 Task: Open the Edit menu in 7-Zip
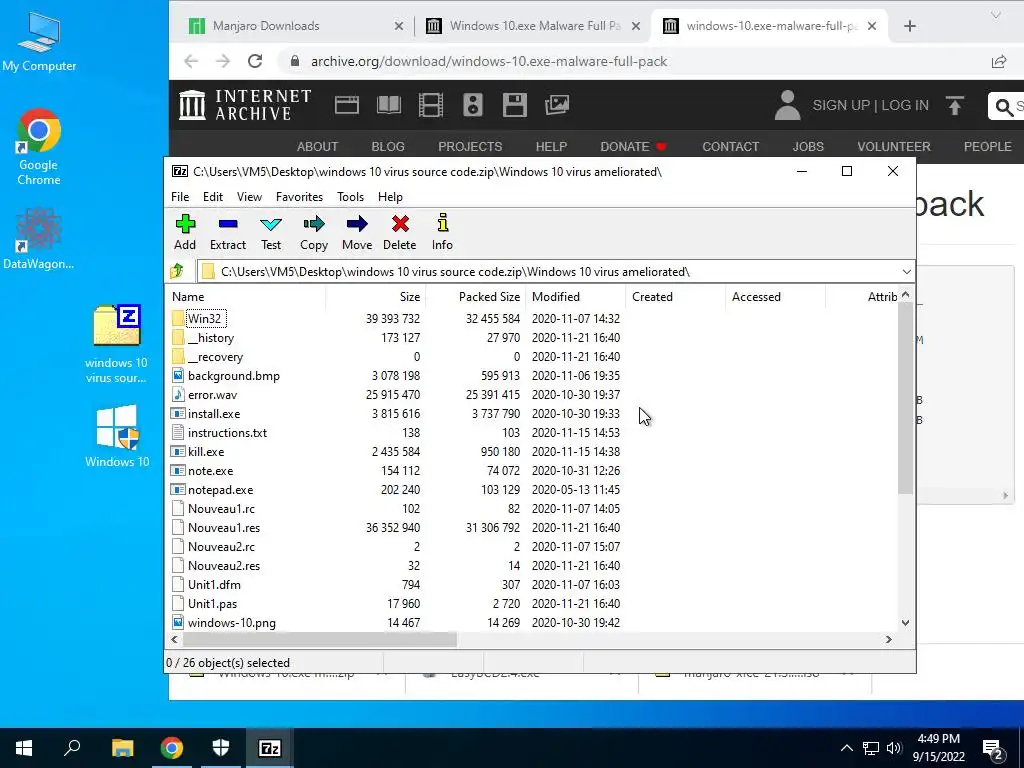tap(213, 197)
